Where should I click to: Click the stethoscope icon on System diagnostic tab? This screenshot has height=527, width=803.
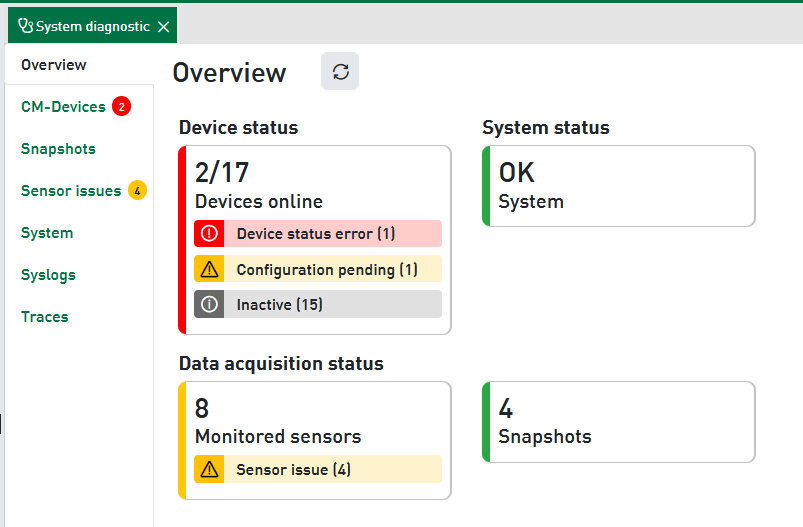pos(25,26)
